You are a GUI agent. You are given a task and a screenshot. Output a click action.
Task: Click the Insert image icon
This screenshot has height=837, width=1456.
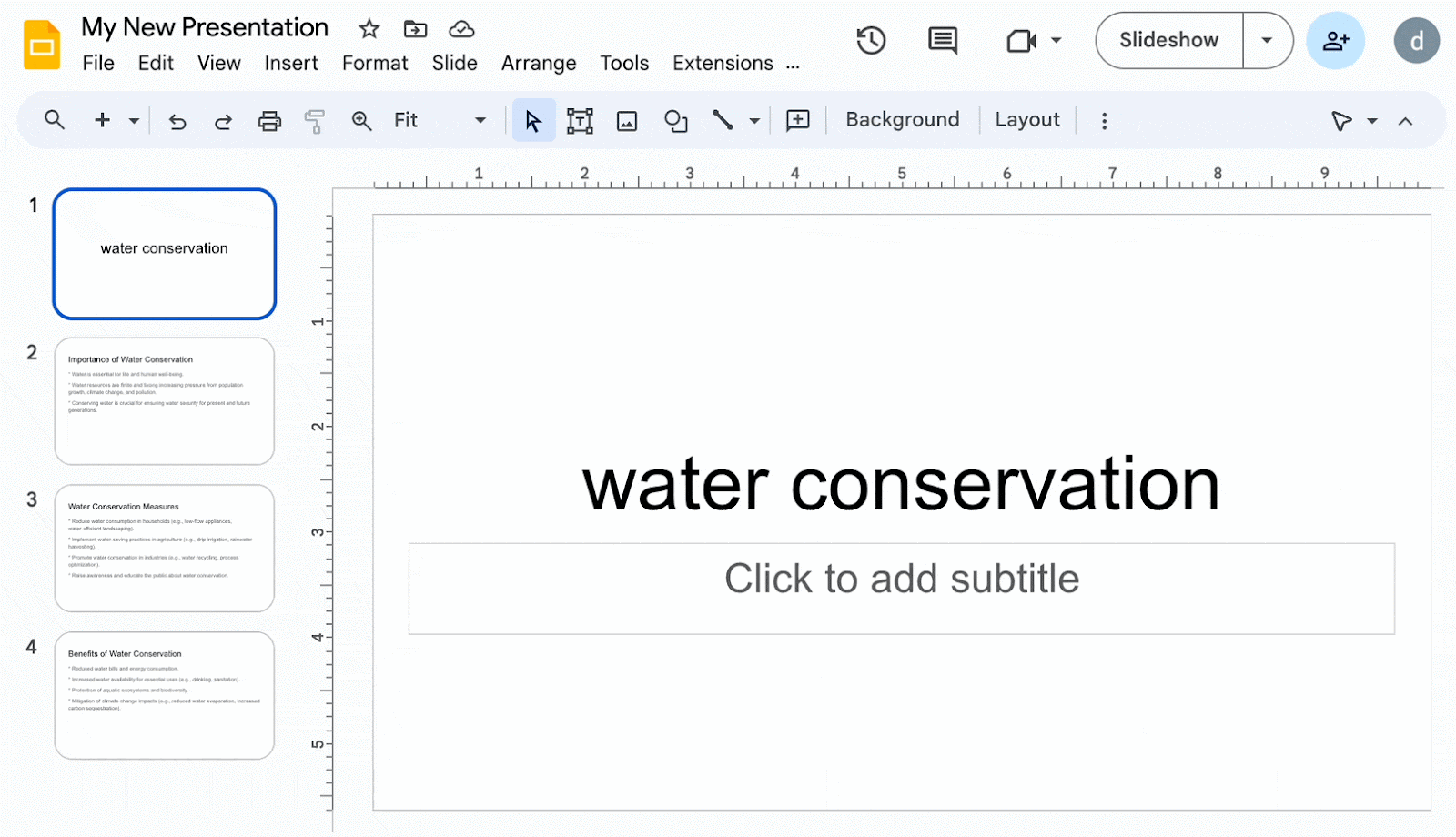[x=627, y=121]
